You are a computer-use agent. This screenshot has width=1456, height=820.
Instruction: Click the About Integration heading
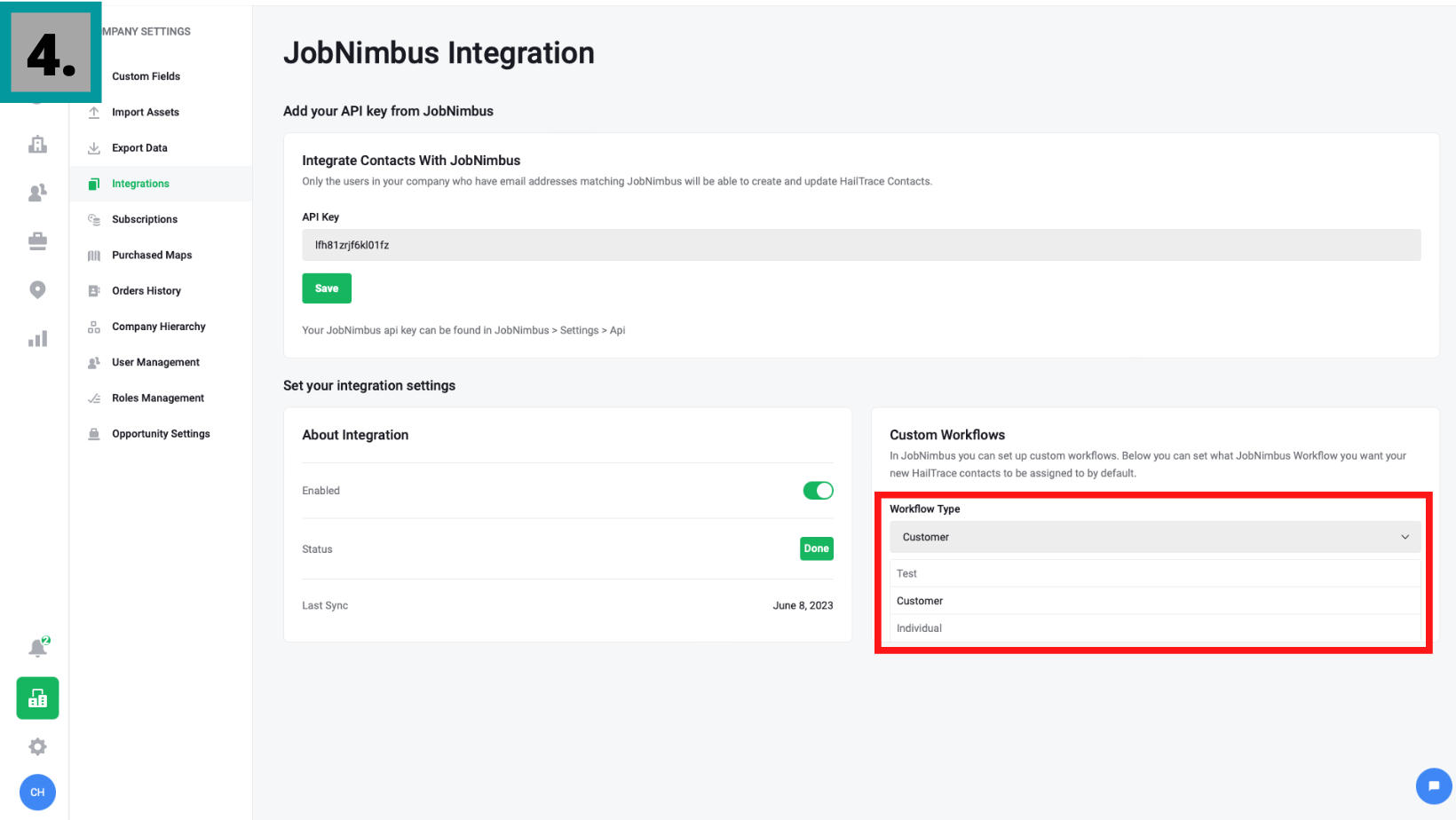tap(355, 435)
